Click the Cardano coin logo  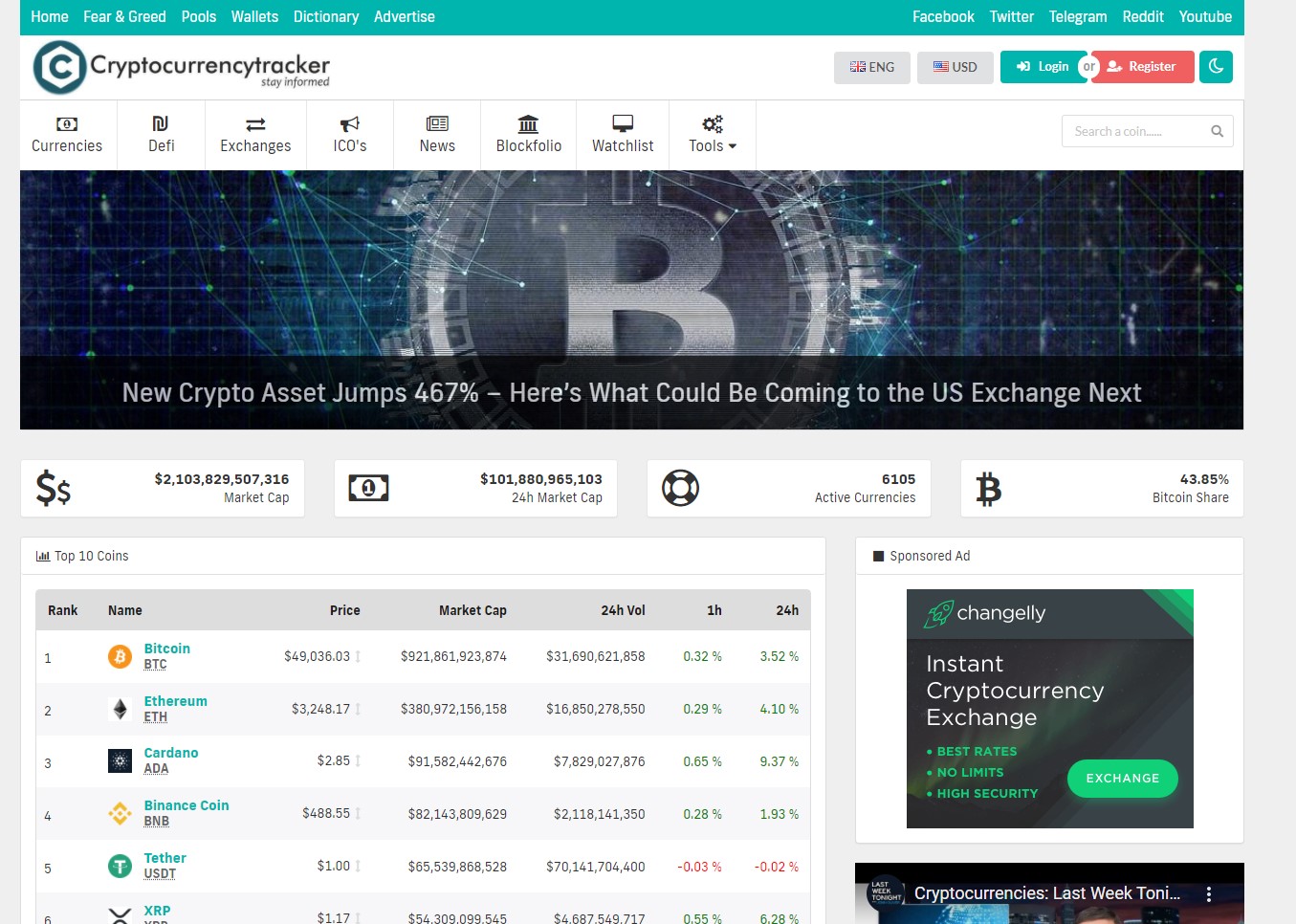(120, 761)
